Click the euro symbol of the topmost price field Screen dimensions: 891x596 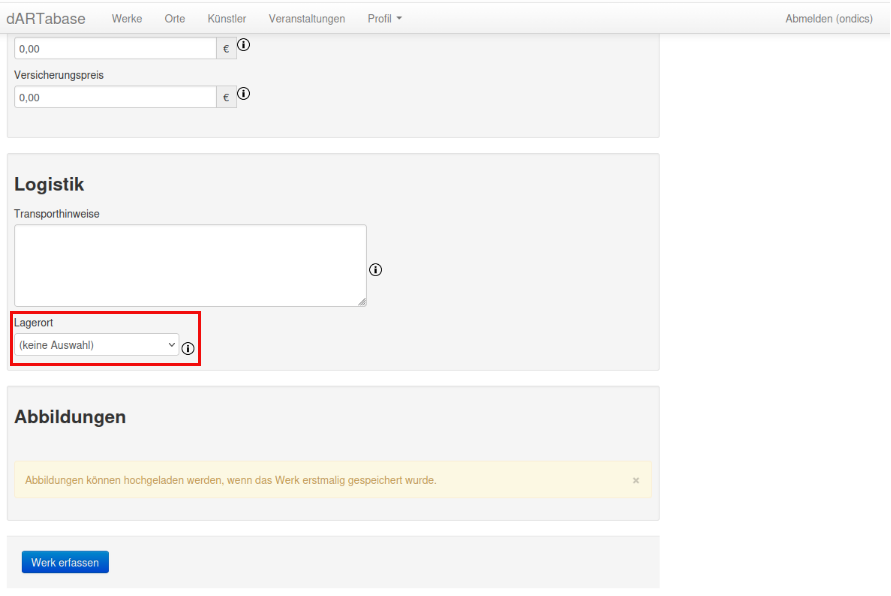click(226, 48)
